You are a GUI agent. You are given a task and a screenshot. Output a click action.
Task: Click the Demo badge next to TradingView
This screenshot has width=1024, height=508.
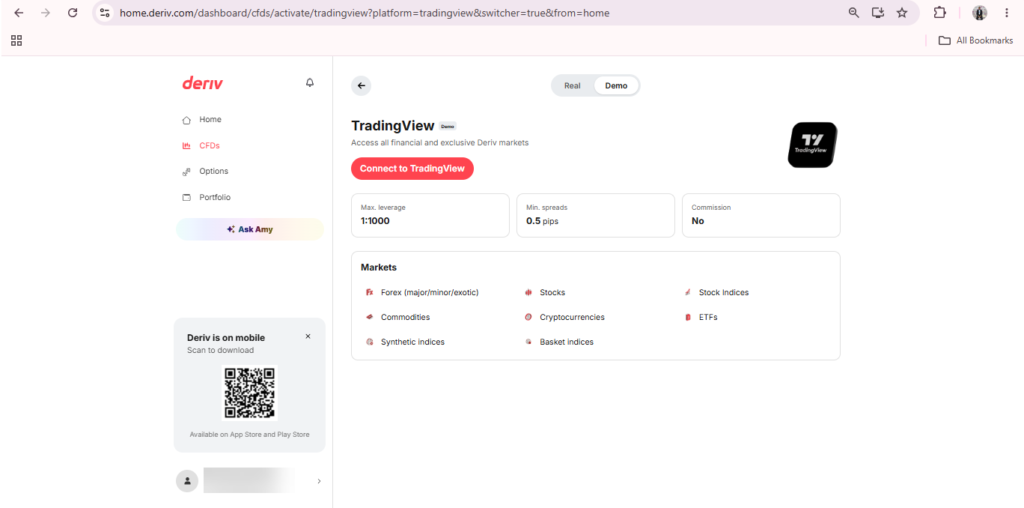pos(447,126)
